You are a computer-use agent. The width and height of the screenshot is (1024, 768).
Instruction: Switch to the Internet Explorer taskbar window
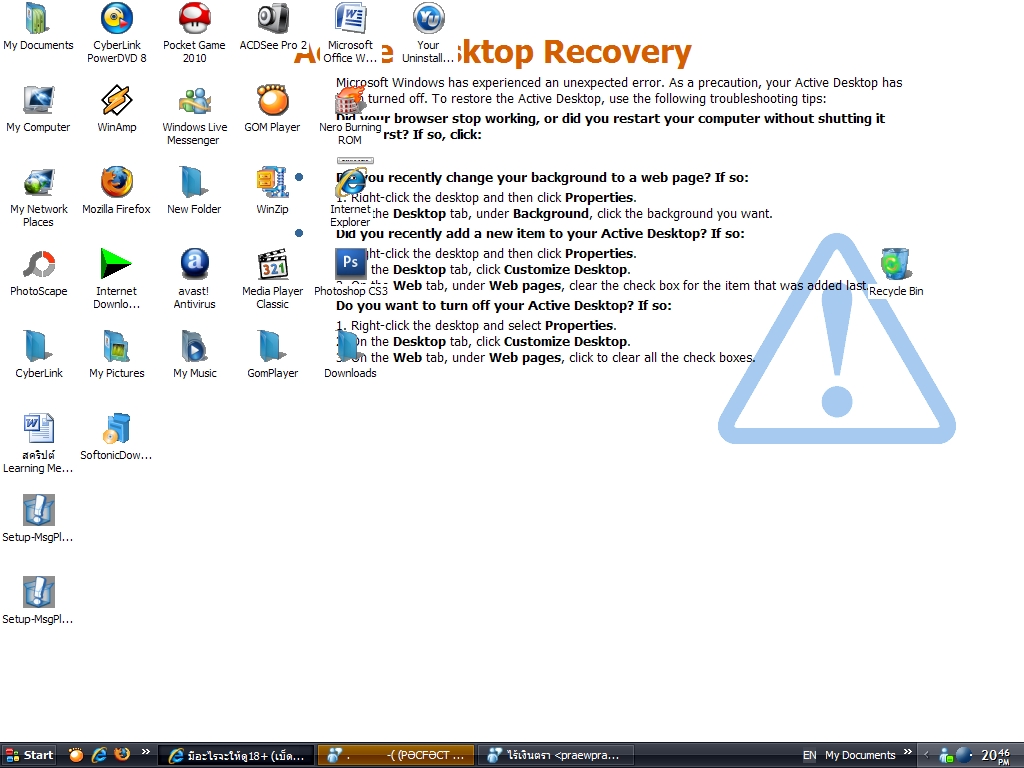coord(236,756)
